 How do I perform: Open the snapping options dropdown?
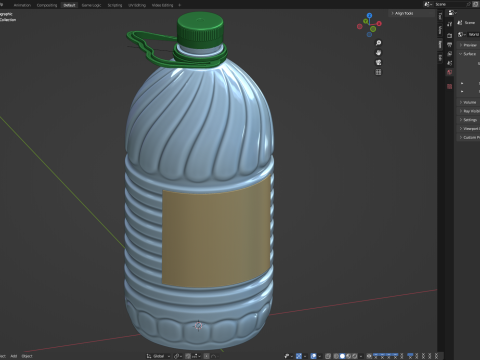pos(196,356)
